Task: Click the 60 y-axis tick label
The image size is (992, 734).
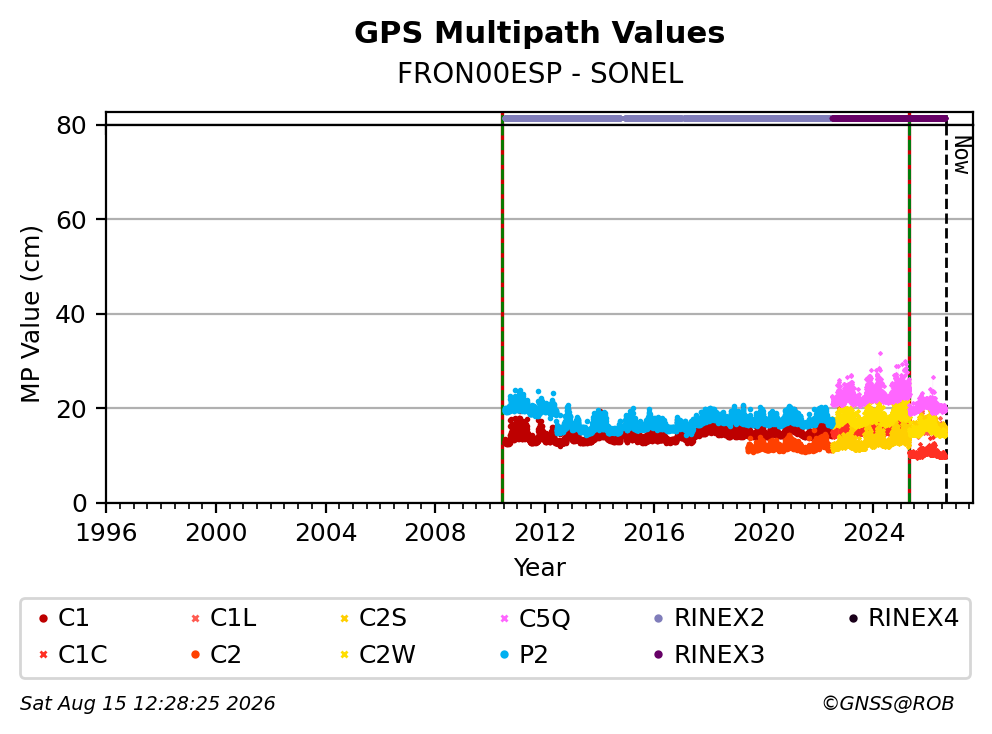Action: click(x=71, y=220)
